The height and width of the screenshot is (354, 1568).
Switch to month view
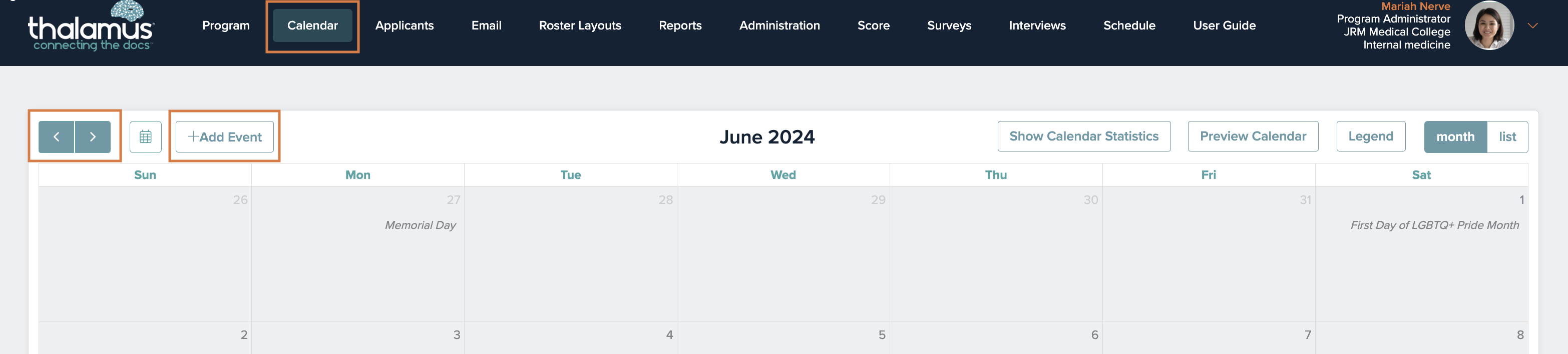pos(1455,137)
